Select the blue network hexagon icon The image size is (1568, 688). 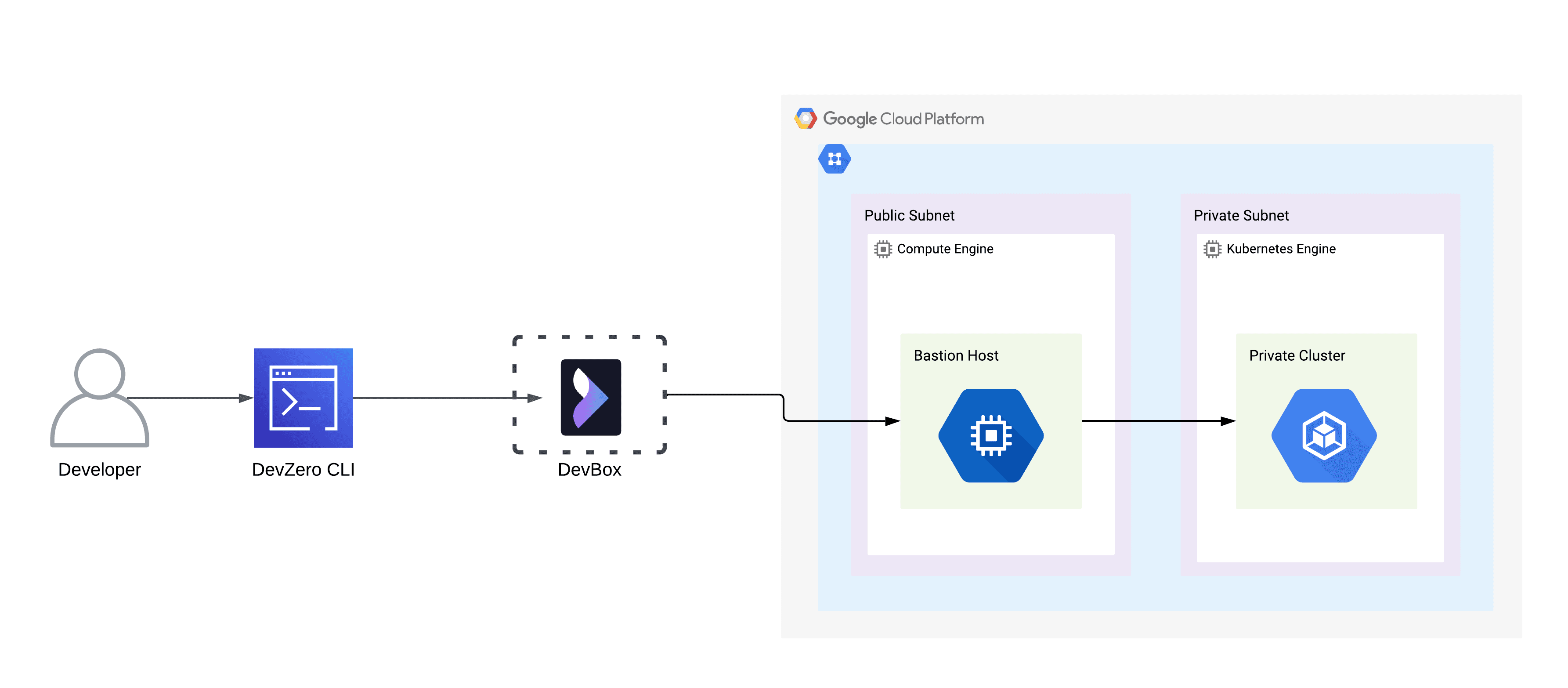[x=835, y=159]
